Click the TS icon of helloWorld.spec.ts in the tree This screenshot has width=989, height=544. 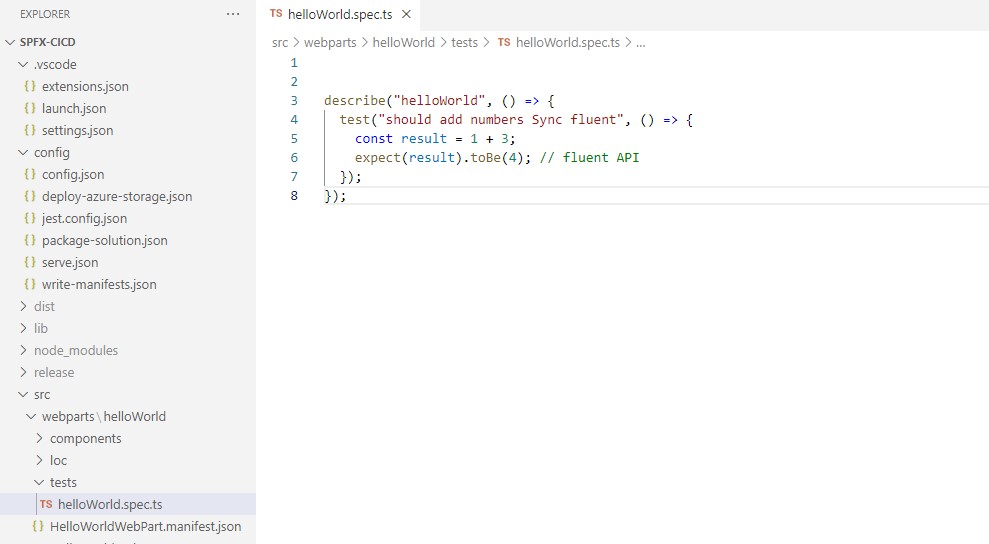point(46,505)
